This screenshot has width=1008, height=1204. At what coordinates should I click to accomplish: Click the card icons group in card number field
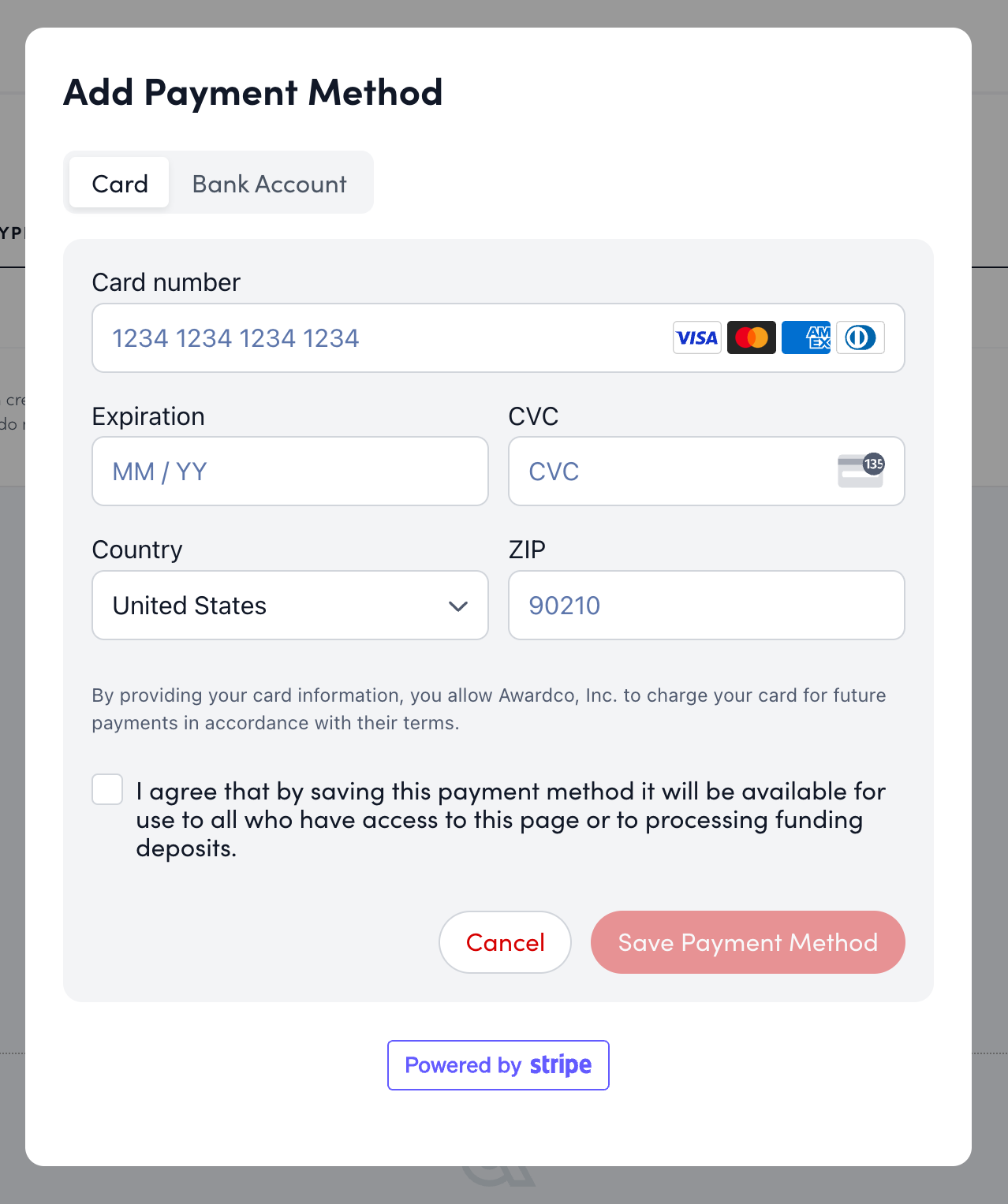(x=778, y=337)
